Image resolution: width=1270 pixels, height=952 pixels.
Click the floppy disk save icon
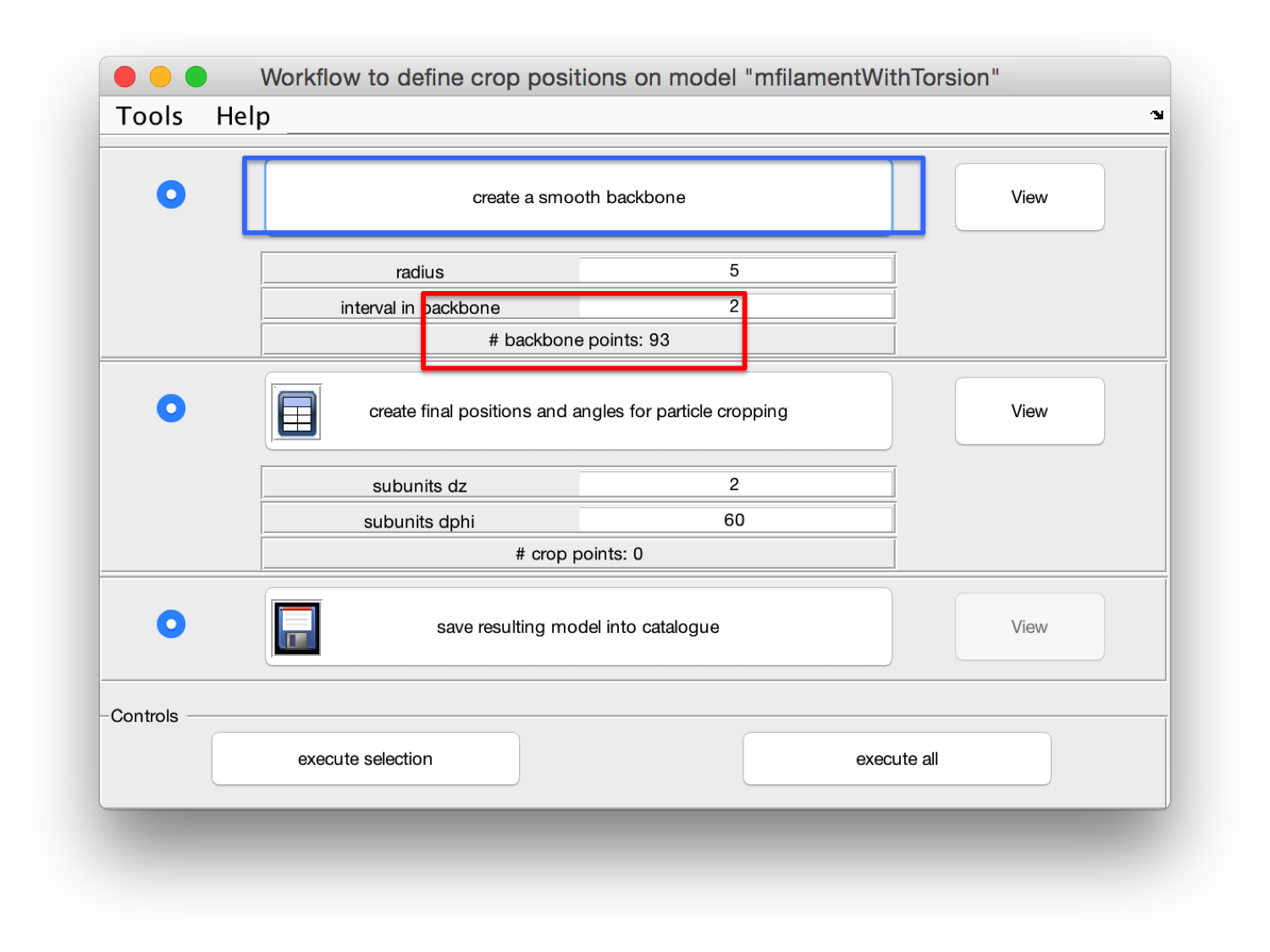(x=297, y=628)
